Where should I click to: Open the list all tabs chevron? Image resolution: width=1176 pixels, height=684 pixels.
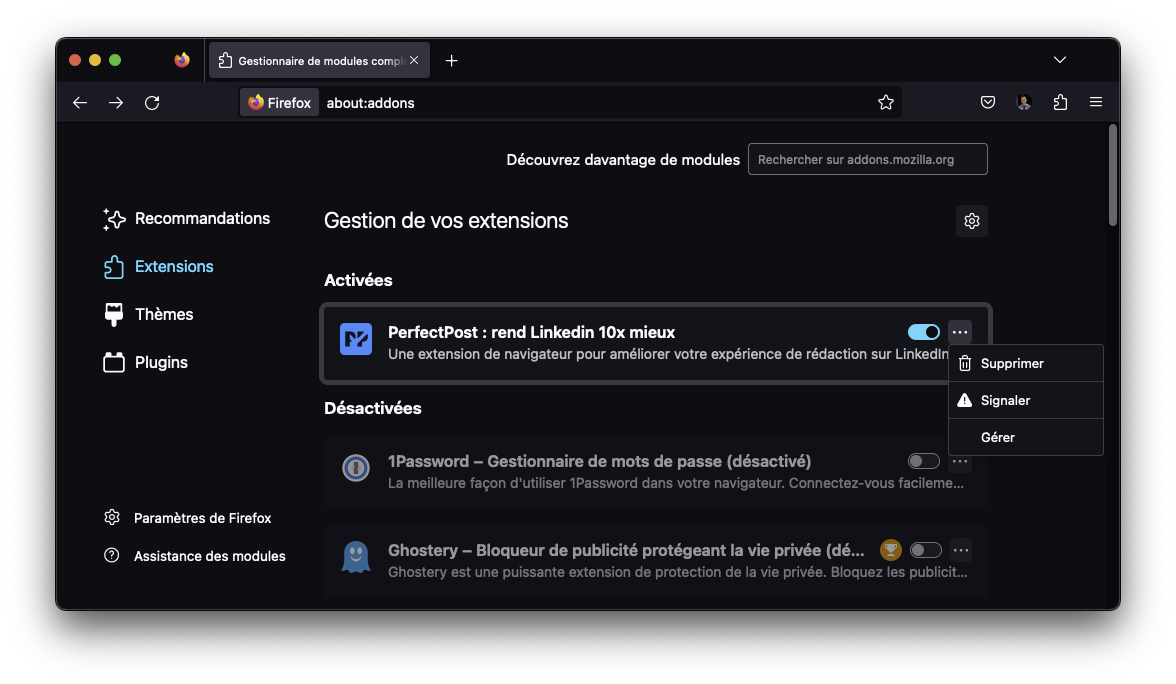[x=1060, y=60]
